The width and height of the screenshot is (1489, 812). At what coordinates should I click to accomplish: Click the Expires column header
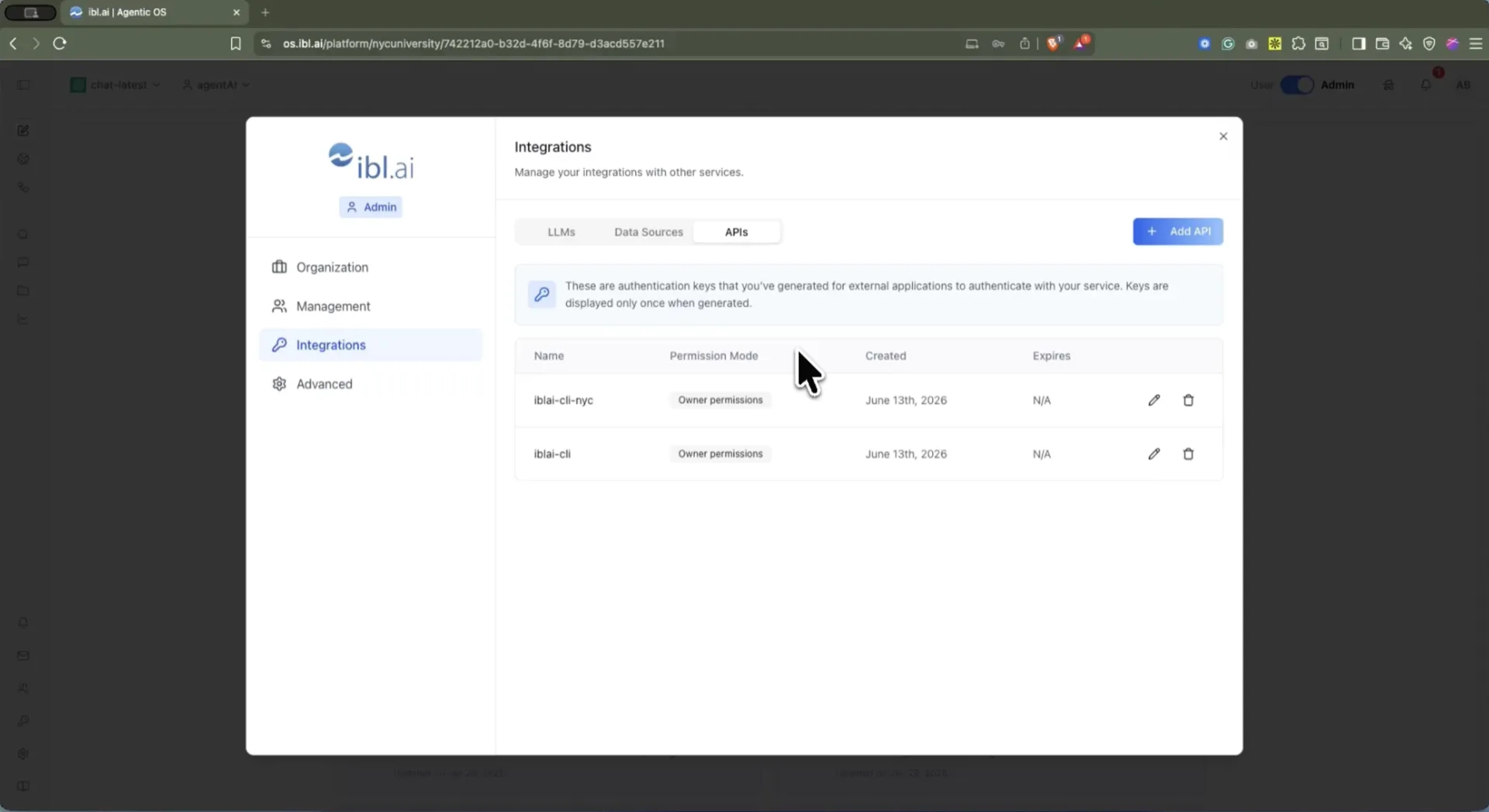(1052, 356)
